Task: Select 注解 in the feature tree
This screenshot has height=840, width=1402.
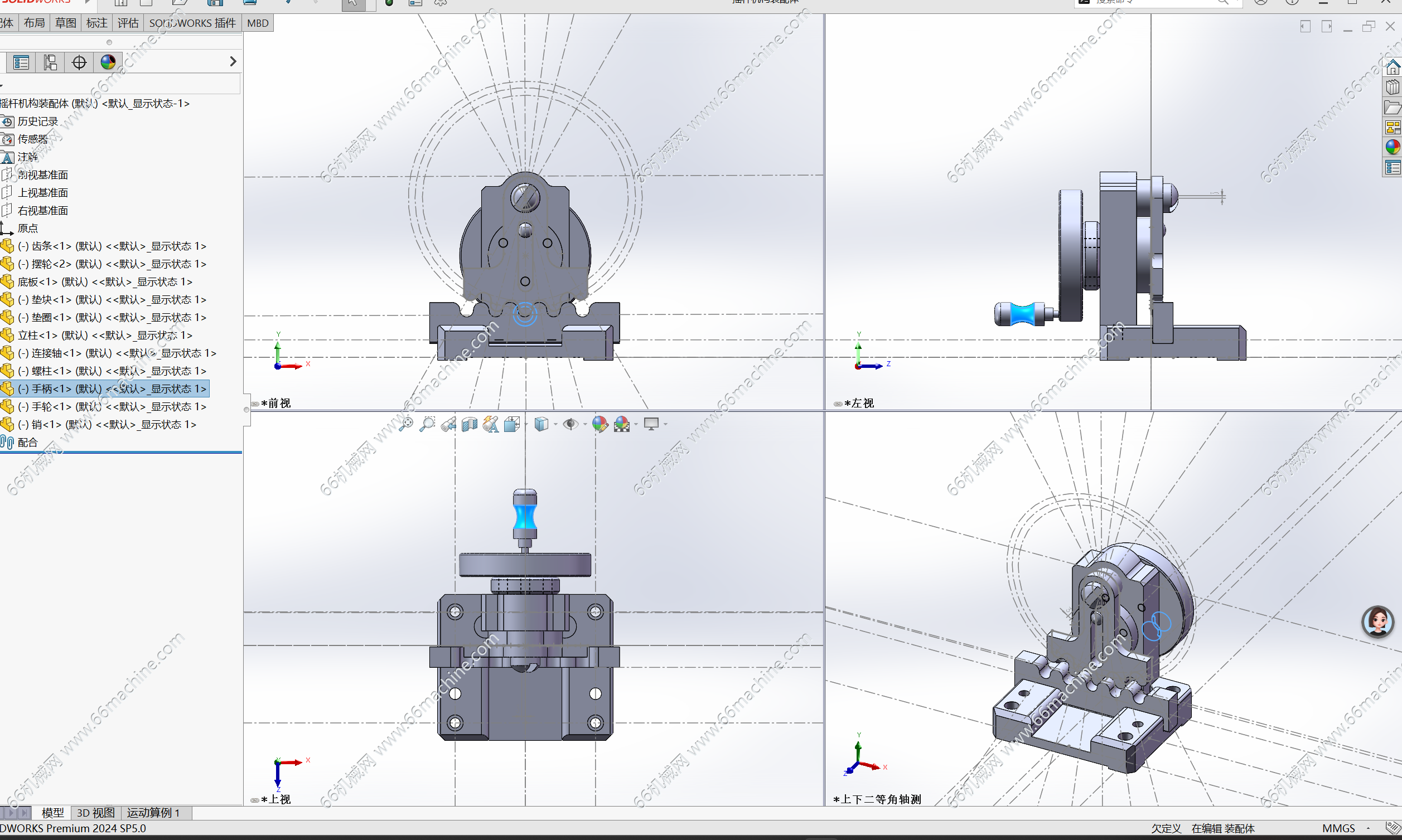Action: point(27,157)
